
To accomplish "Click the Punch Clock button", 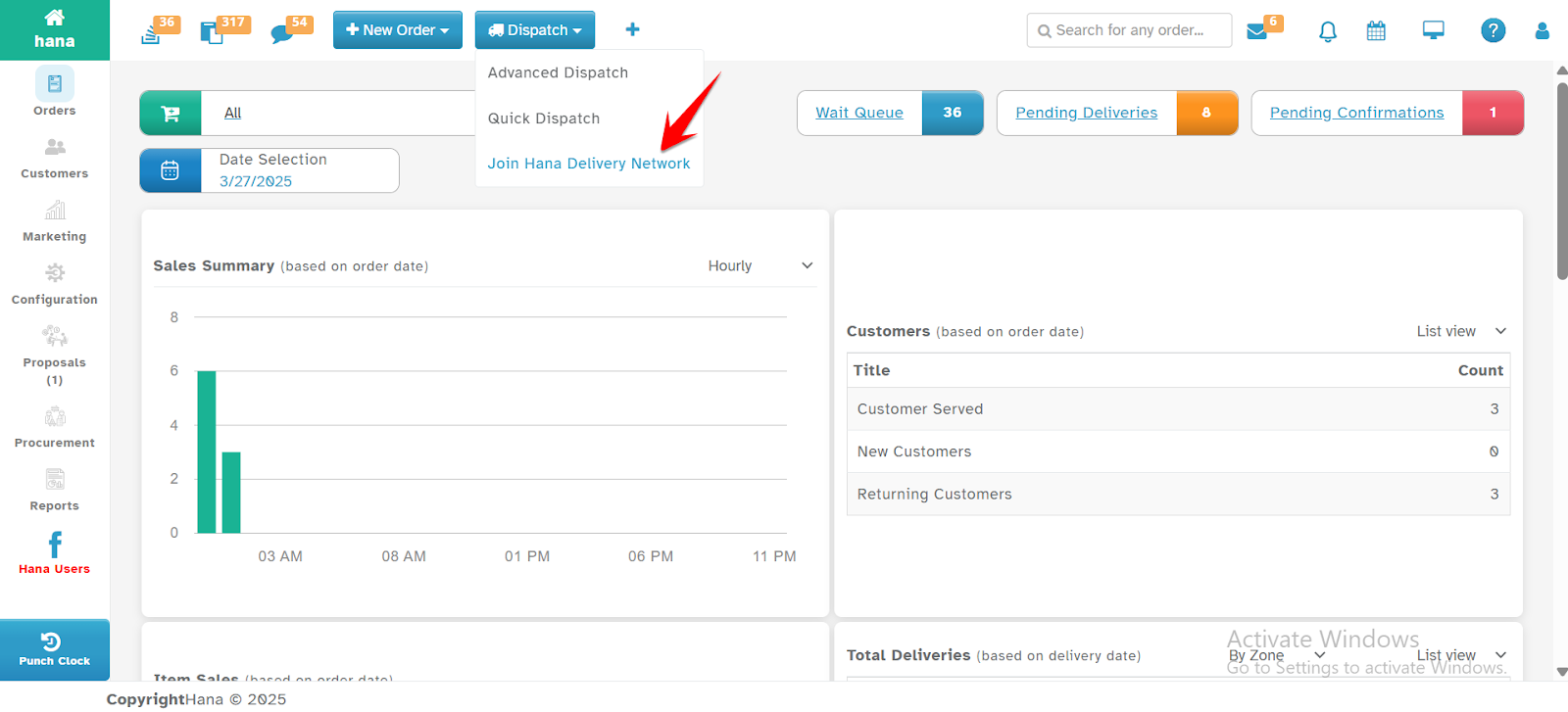I will click(55, 649).
